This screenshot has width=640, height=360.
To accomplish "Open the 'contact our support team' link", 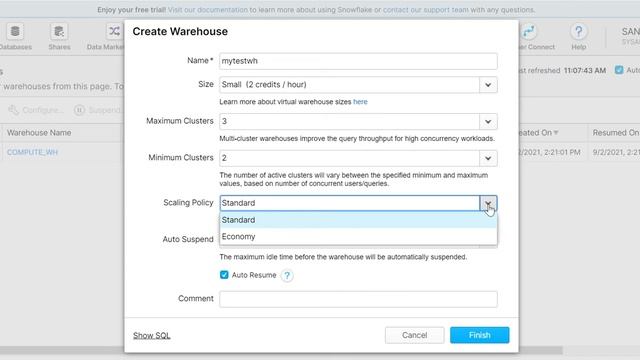I will 426,9.
